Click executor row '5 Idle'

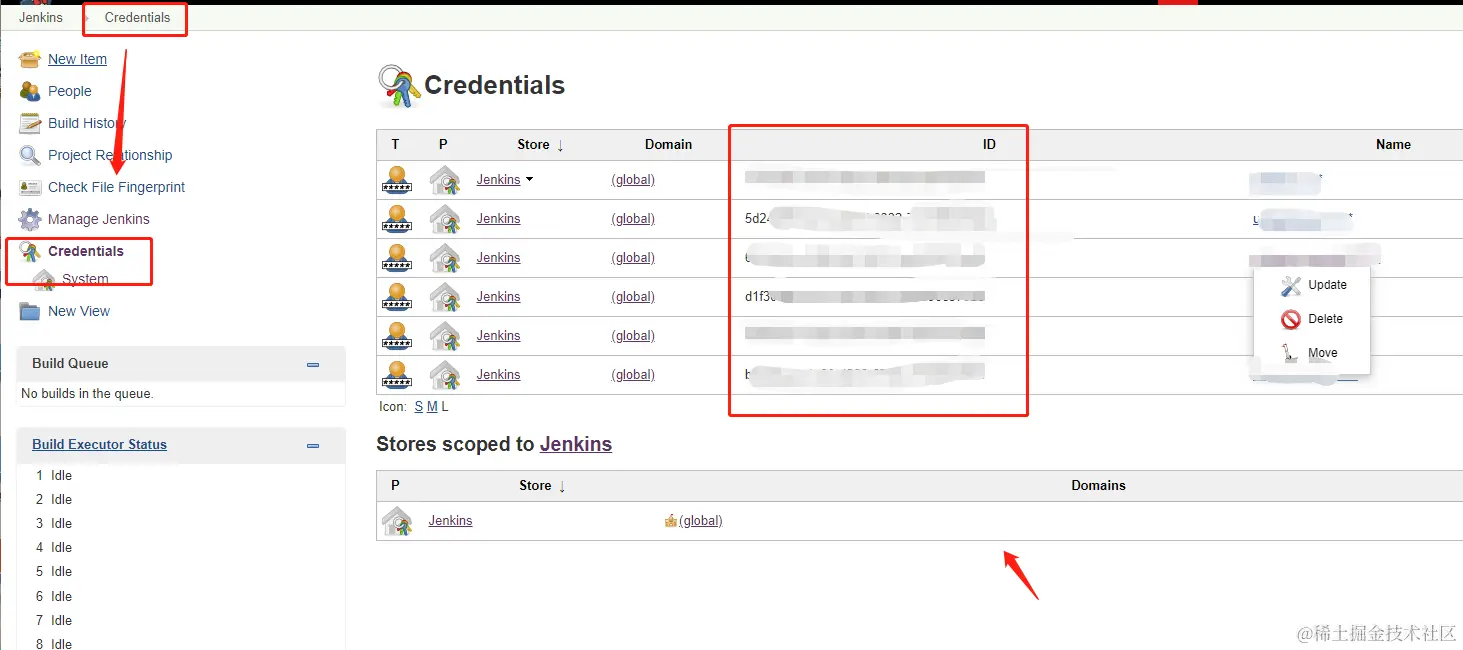pos(54,572)
